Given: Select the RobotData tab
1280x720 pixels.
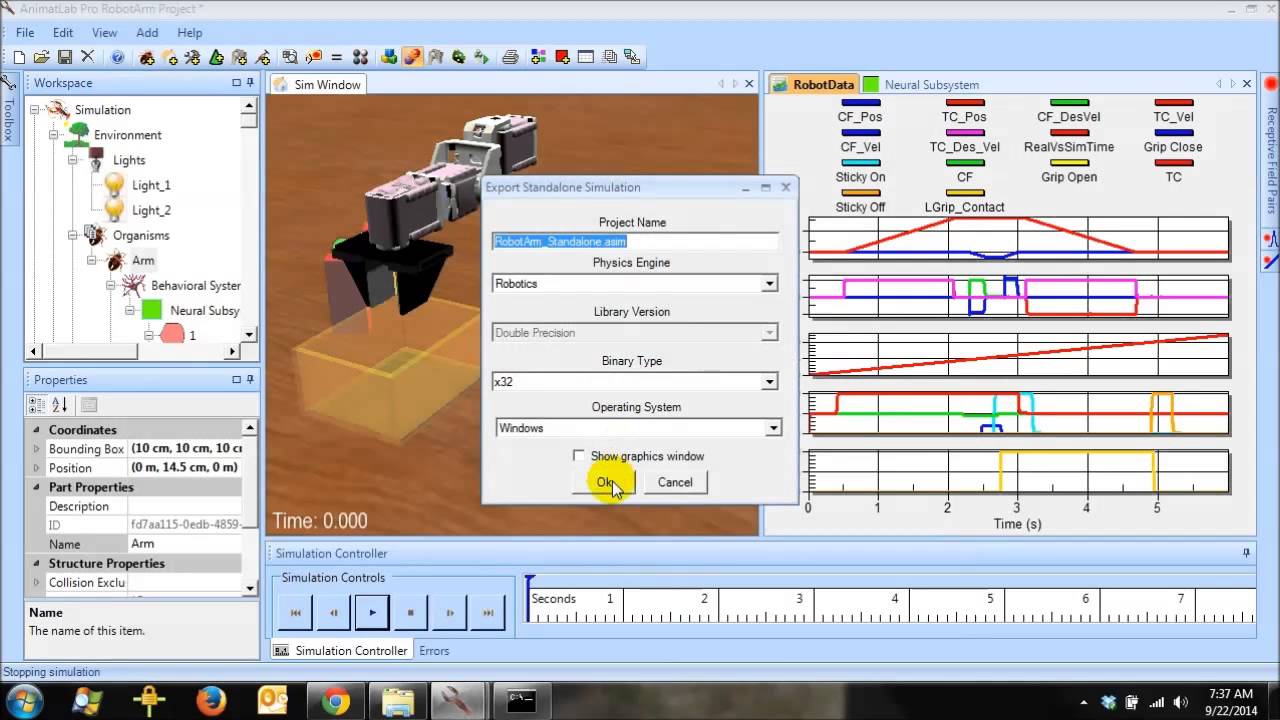Looking at the screenshot, I should 813,85.
